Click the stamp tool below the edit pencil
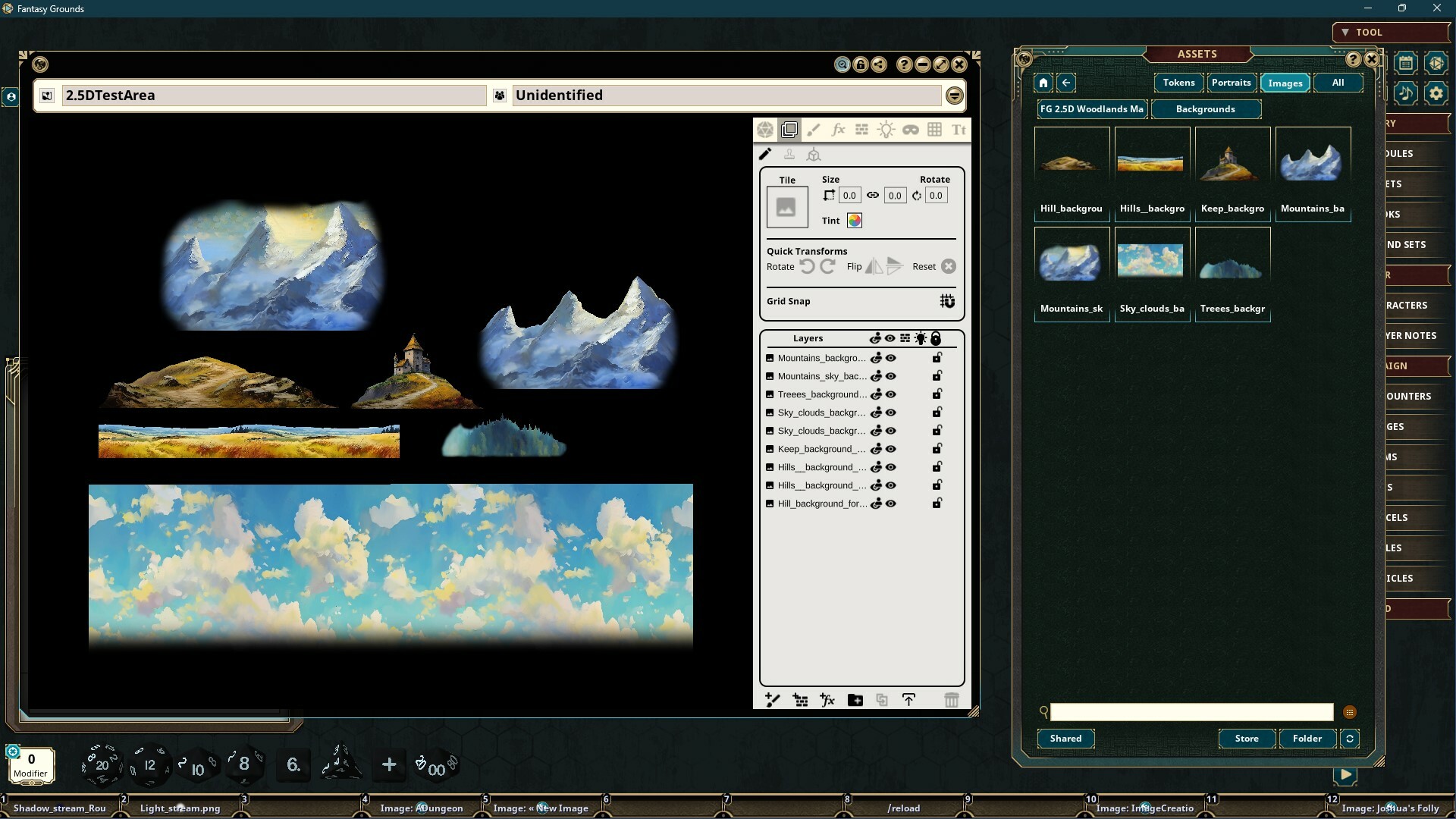 pos(789,154)
